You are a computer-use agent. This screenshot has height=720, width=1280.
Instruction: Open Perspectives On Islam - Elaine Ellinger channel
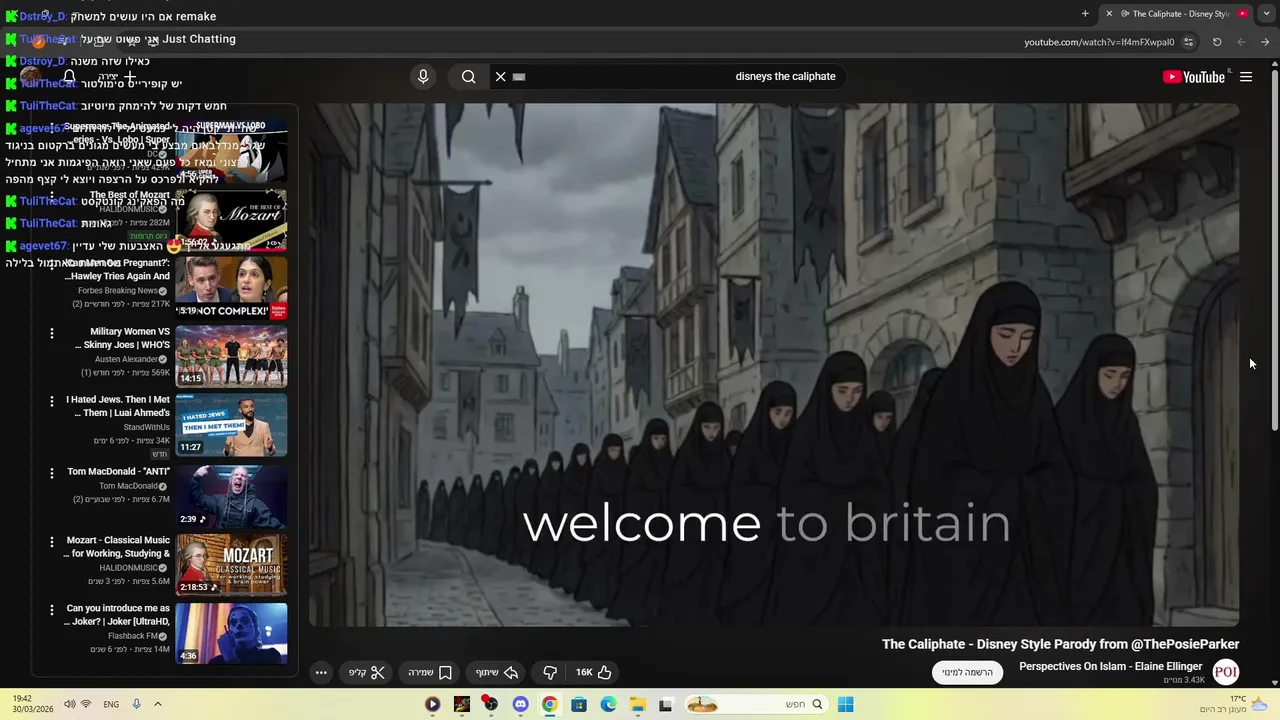(1110, 666)
